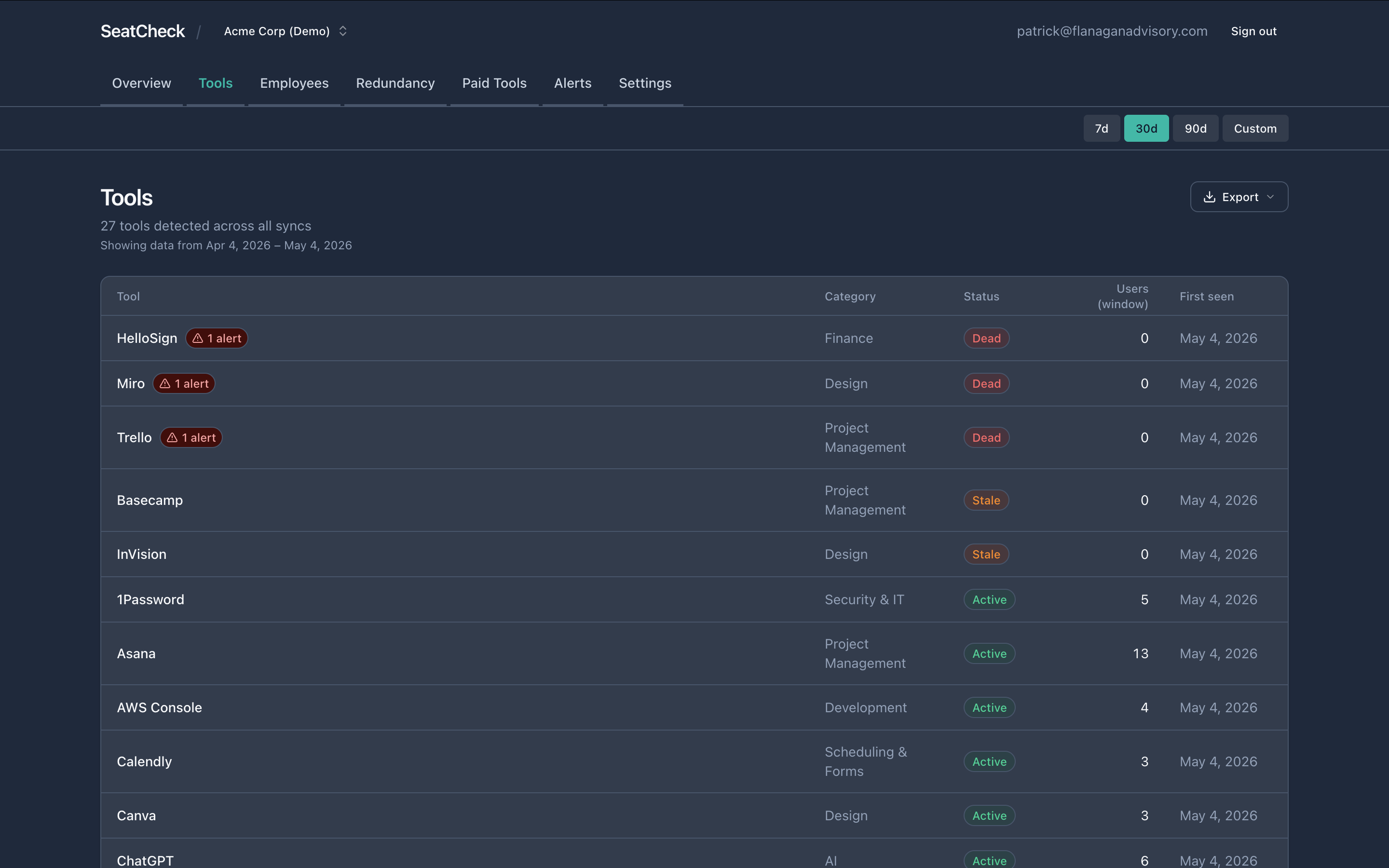Screen dimensions: 1389x868
Task: Open the 1Password tool row
Action: tap(694, 599)
